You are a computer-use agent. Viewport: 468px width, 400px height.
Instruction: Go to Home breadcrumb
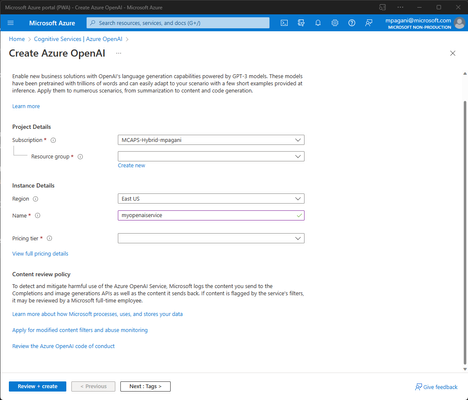17,39
